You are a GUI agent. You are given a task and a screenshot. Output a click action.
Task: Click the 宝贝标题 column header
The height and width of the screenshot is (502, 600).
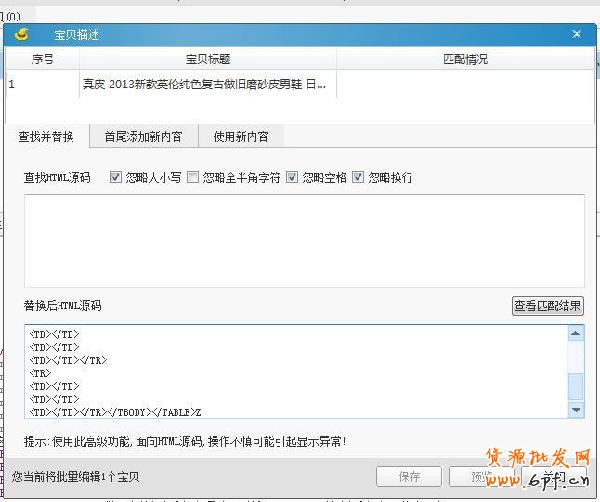208,59
